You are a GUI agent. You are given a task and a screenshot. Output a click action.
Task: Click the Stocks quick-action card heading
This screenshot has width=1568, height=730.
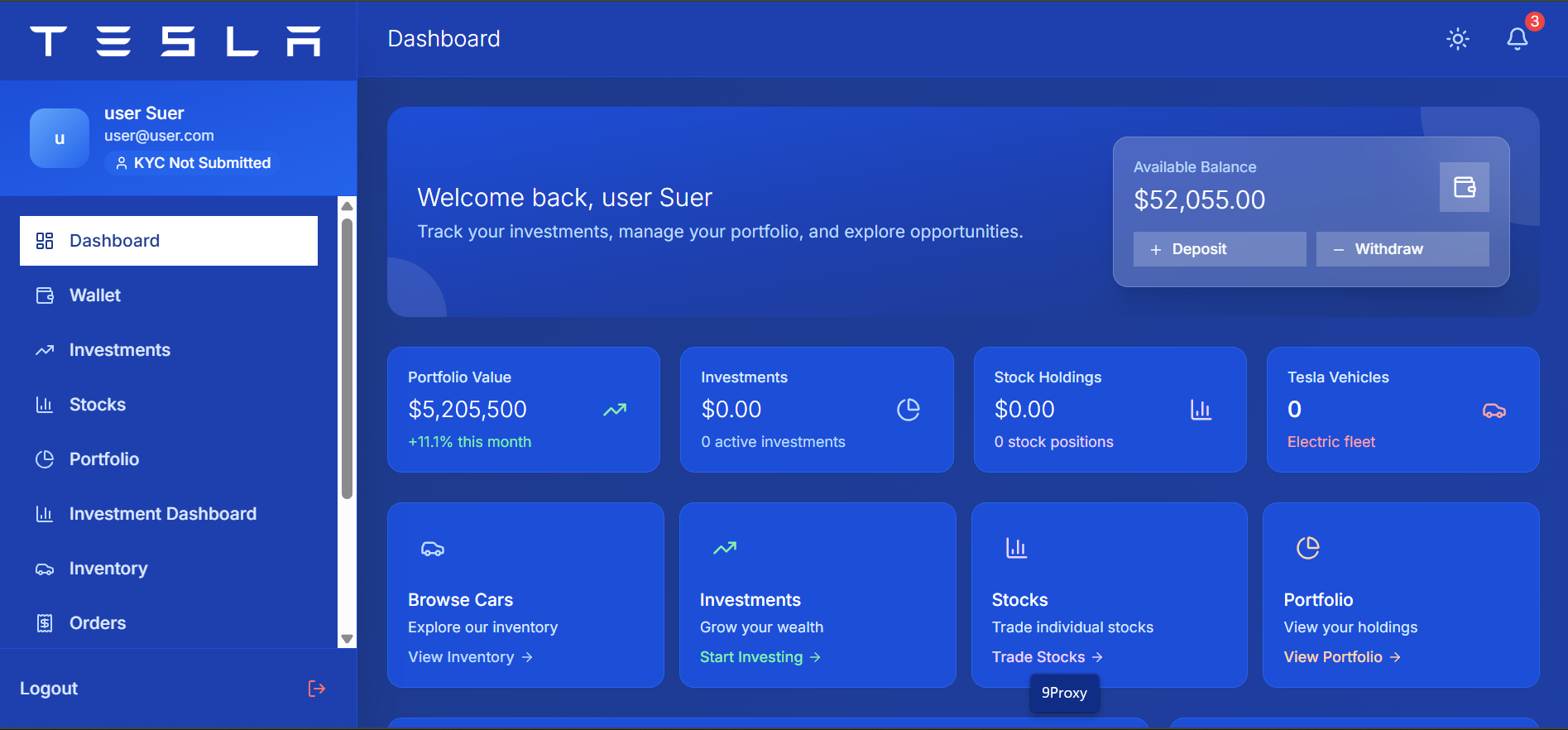[x=1020, y=600]
